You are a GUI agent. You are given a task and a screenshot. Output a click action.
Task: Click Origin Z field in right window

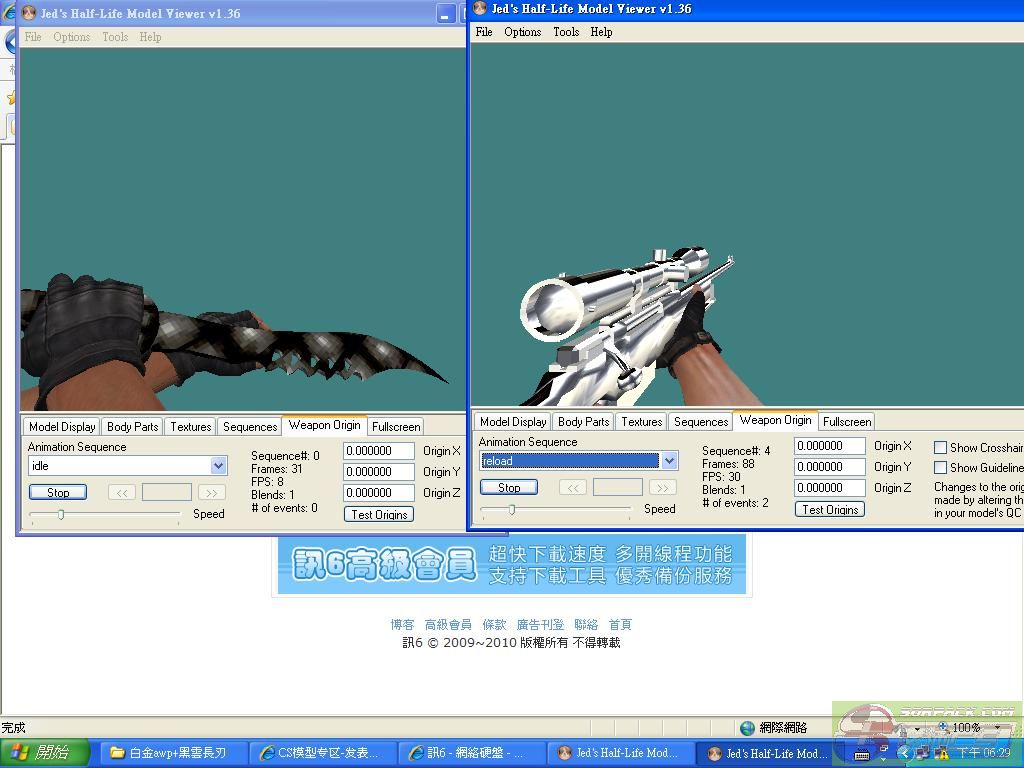tap(829, 488)
